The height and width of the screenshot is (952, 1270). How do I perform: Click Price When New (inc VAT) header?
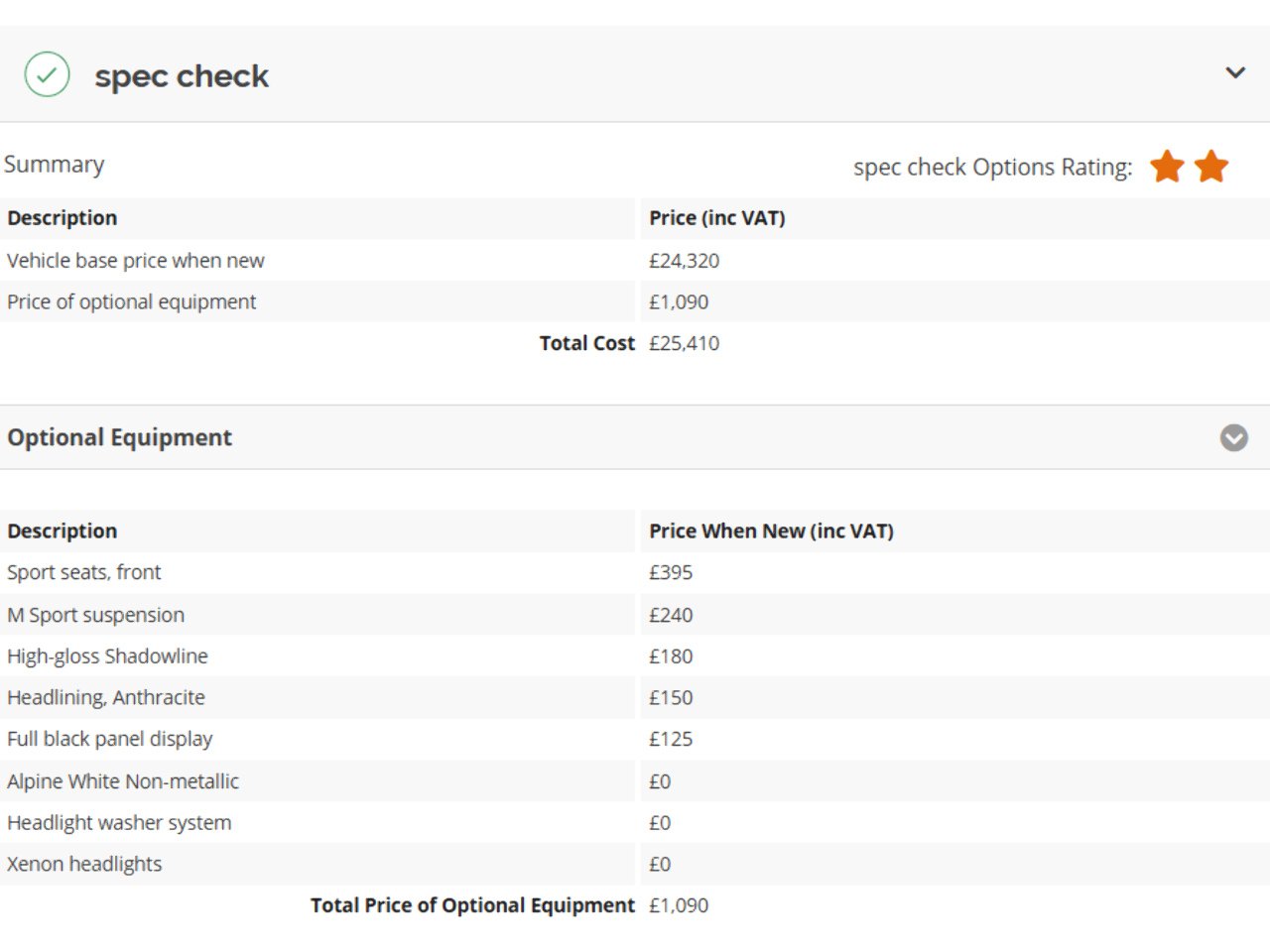[771, 532]
